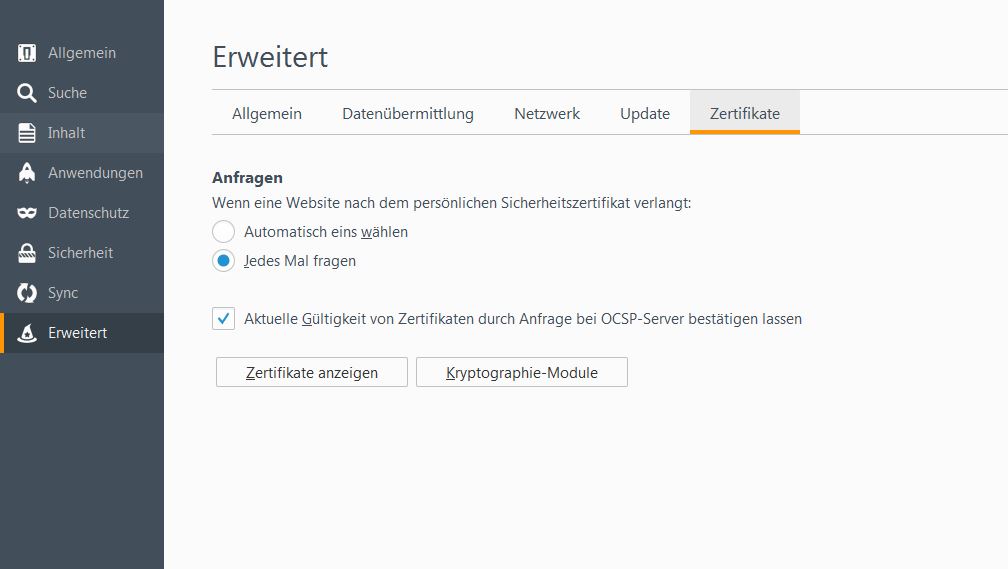
Task: Select the Erweitert wizard hat icon
Action: click(27, 333)
